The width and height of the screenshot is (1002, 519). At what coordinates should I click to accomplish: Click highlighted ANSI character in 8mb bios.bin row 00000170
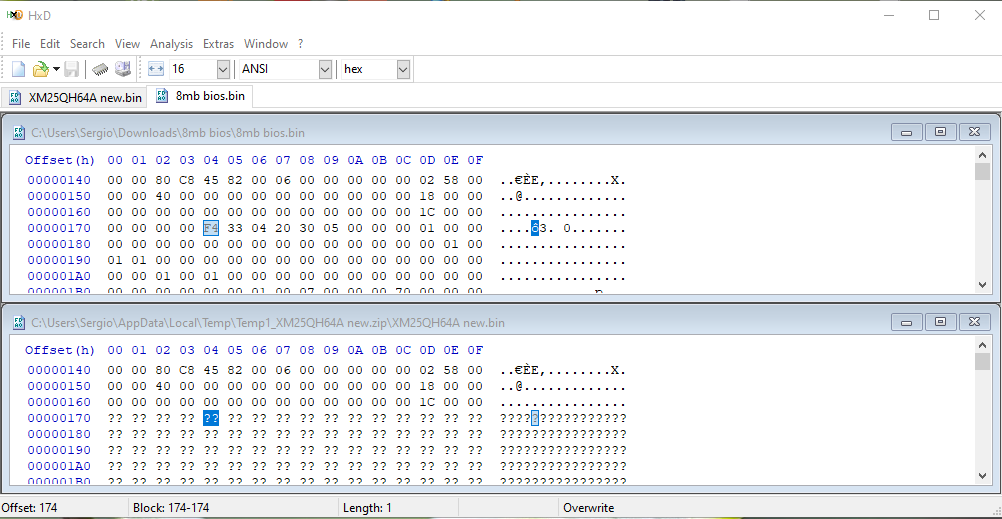(x=535, y=228)
